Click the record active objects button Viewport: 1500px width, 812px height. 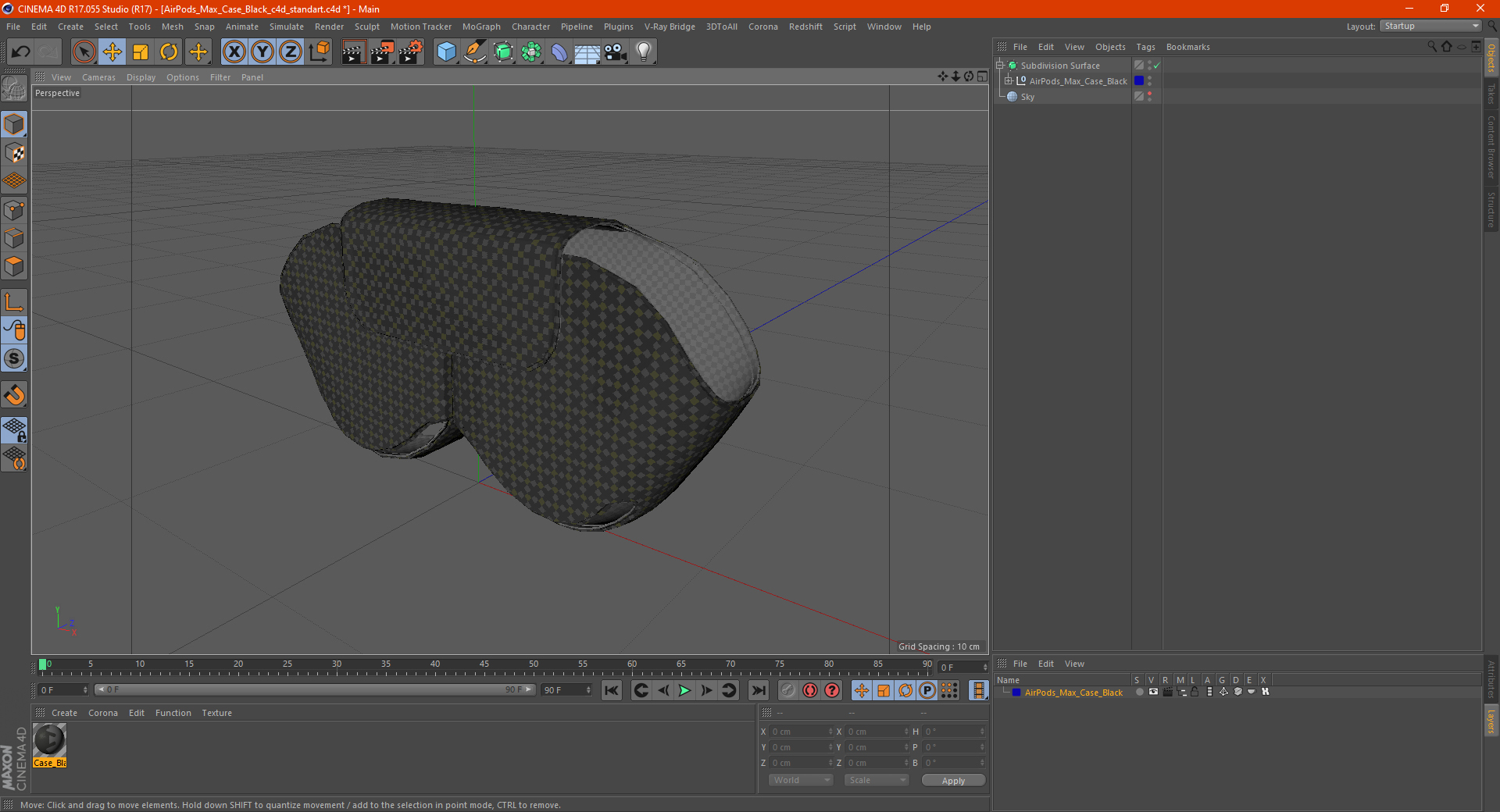788,690
